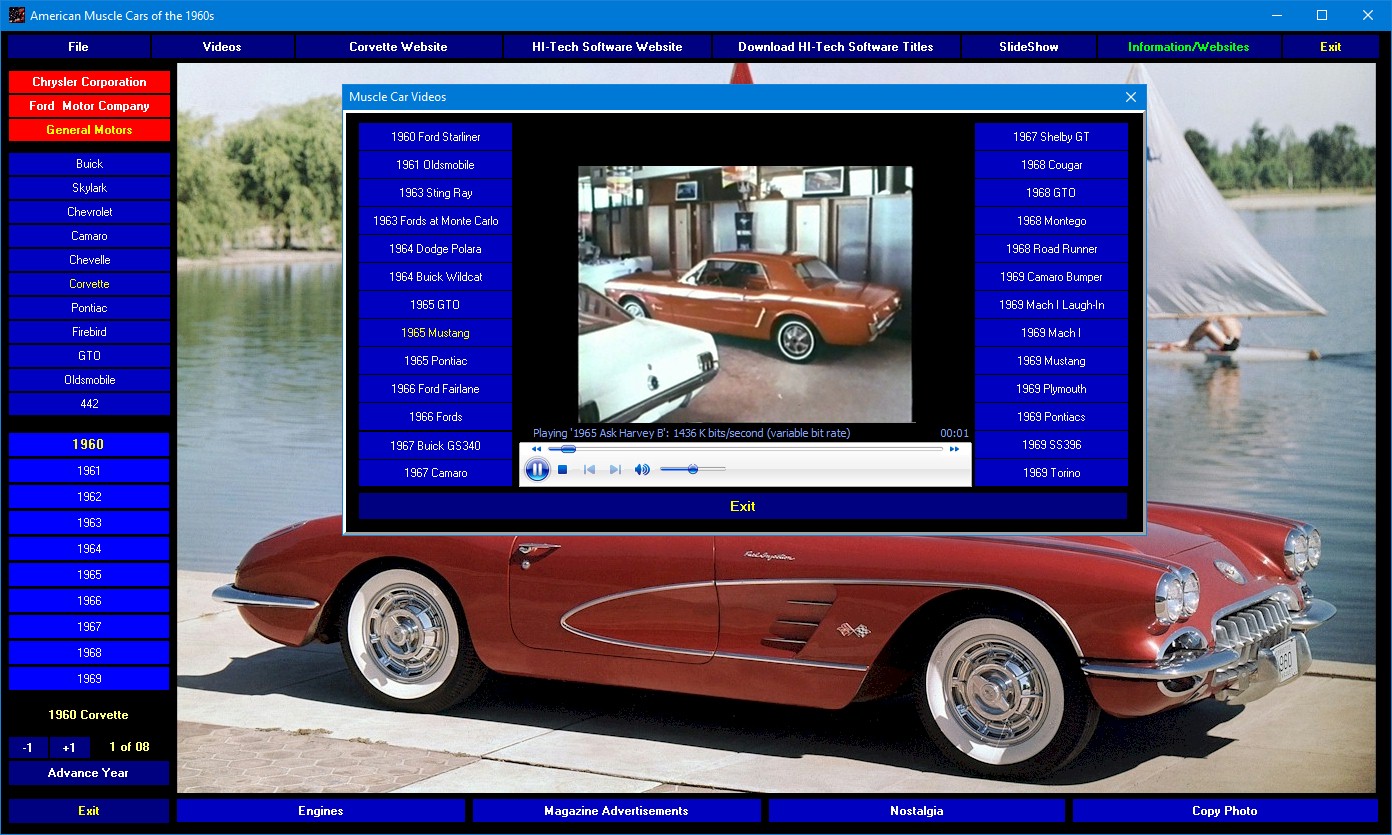
Task: Click Copy Photo button
Action: pos(1225,811)
